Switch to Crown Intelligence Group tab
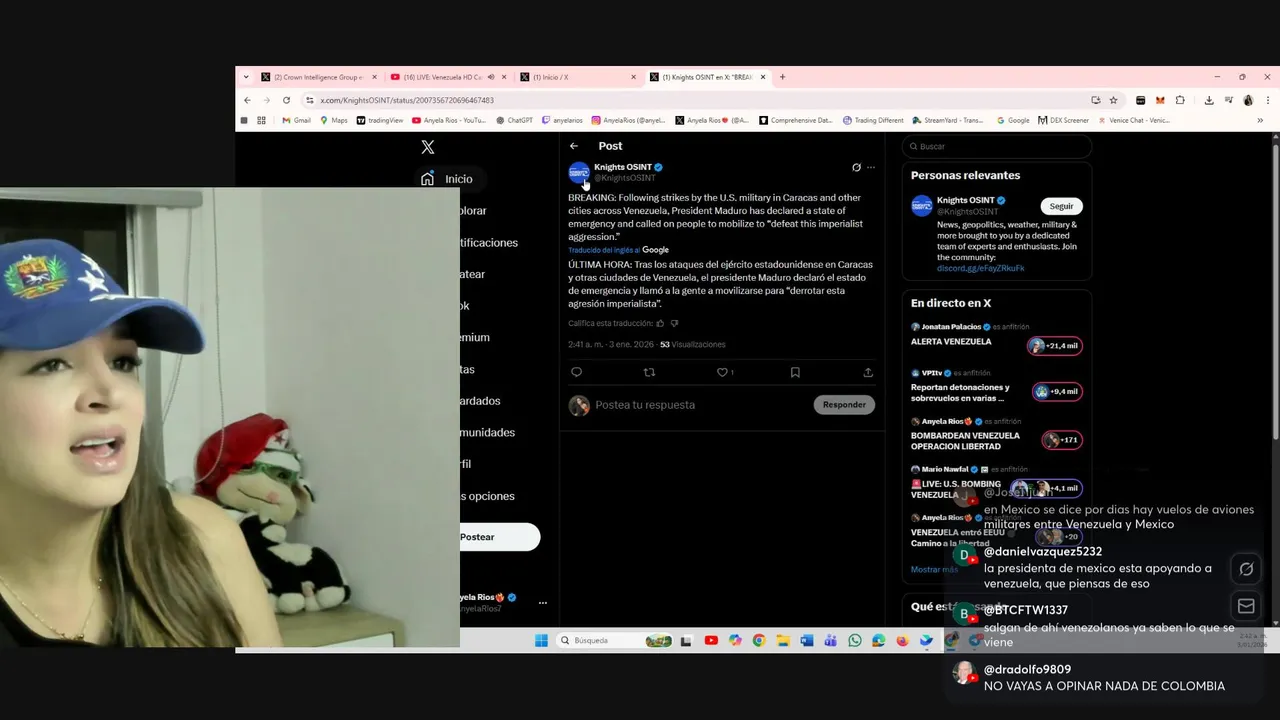 (x=319, y=77)
